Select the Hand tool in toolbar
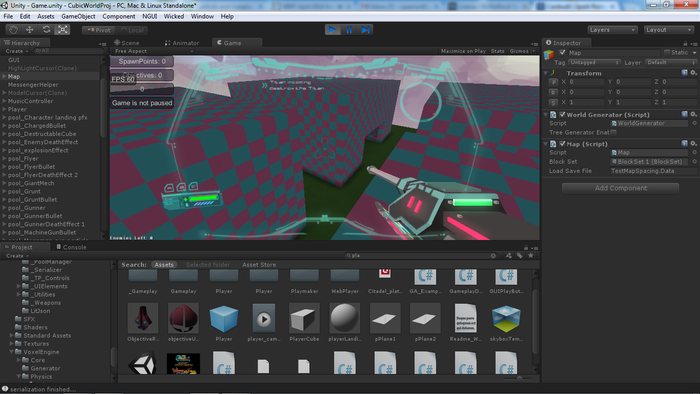The height and width of the screenshot is (394, 700). pos(13,30)
